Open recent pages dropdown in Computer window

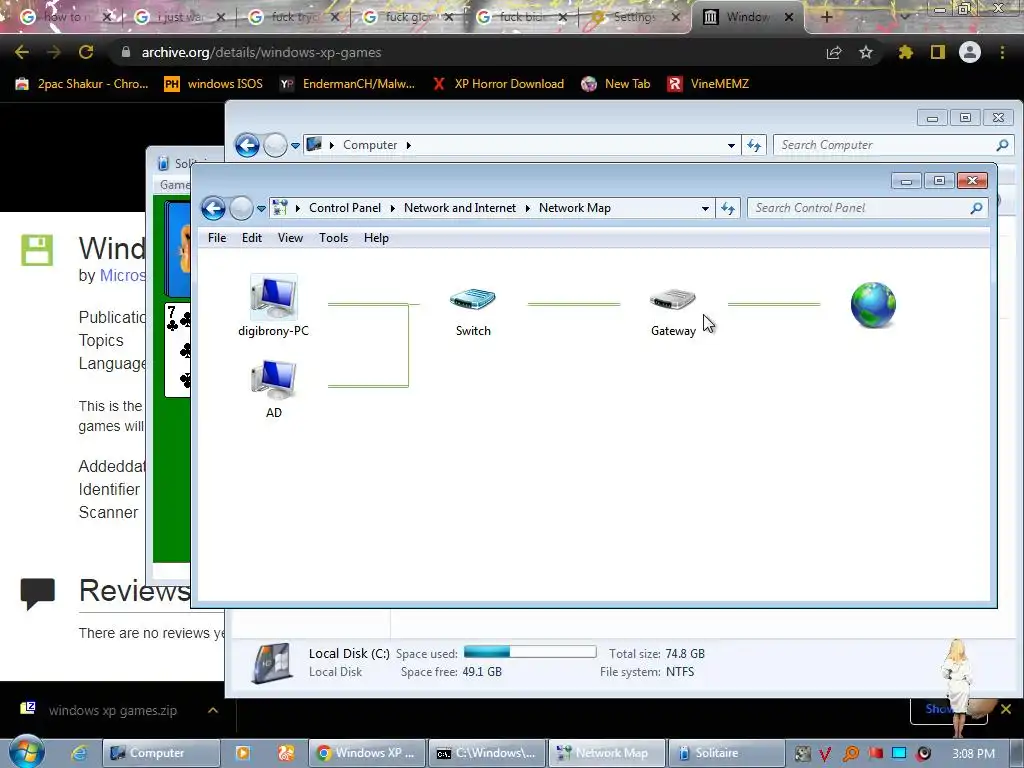click(x=295, y=146)
